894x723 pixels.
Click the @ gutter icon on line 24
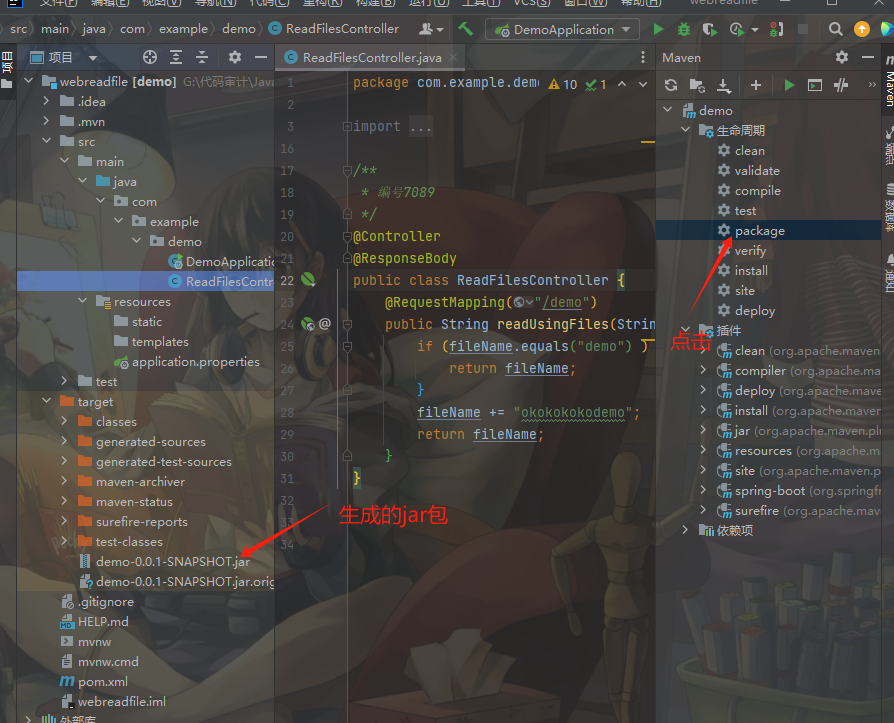(324, 324)
